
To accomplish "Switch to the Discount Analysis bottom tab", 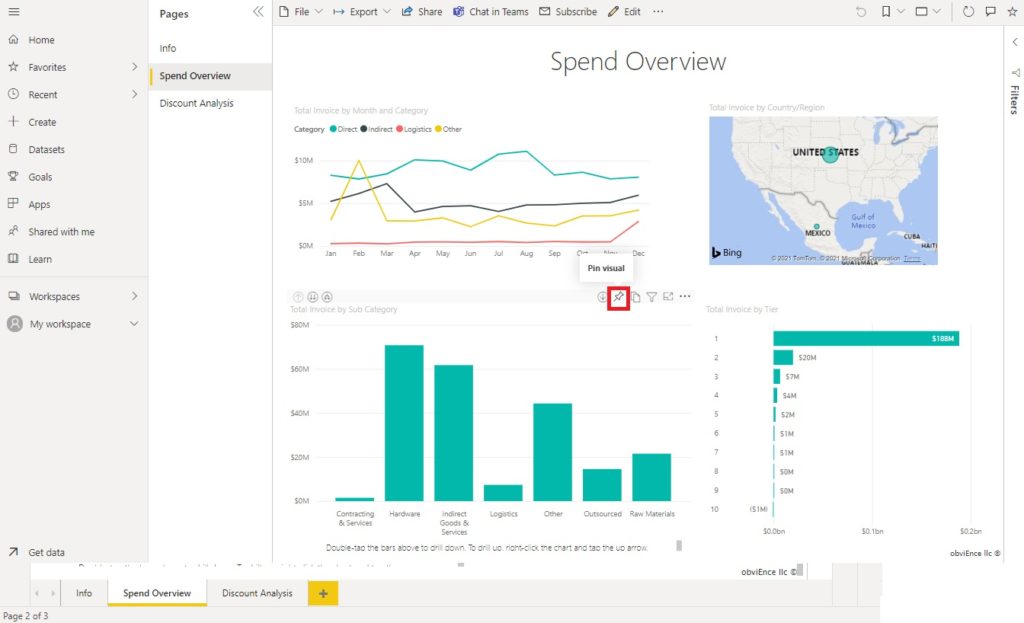I will [257, 593].
